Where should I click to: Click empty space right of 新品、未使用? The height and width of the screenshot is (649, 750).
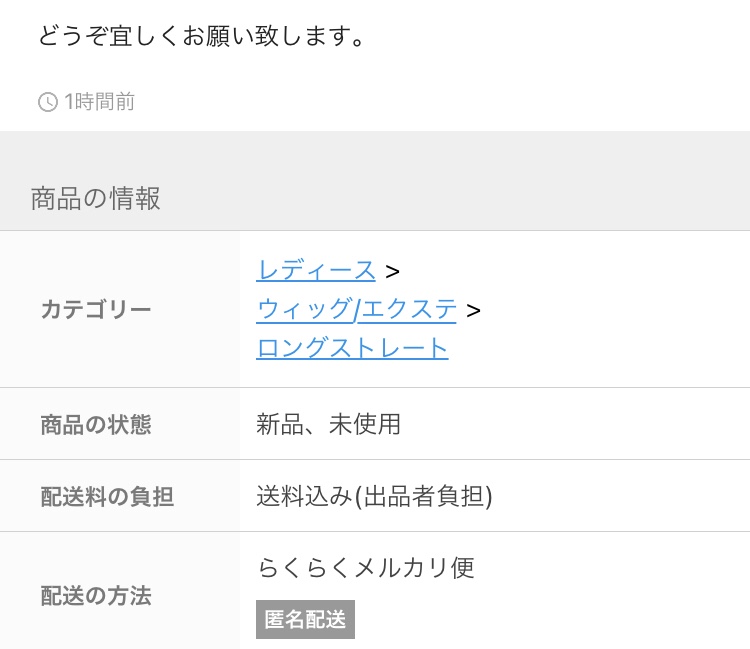coord(574,424)
